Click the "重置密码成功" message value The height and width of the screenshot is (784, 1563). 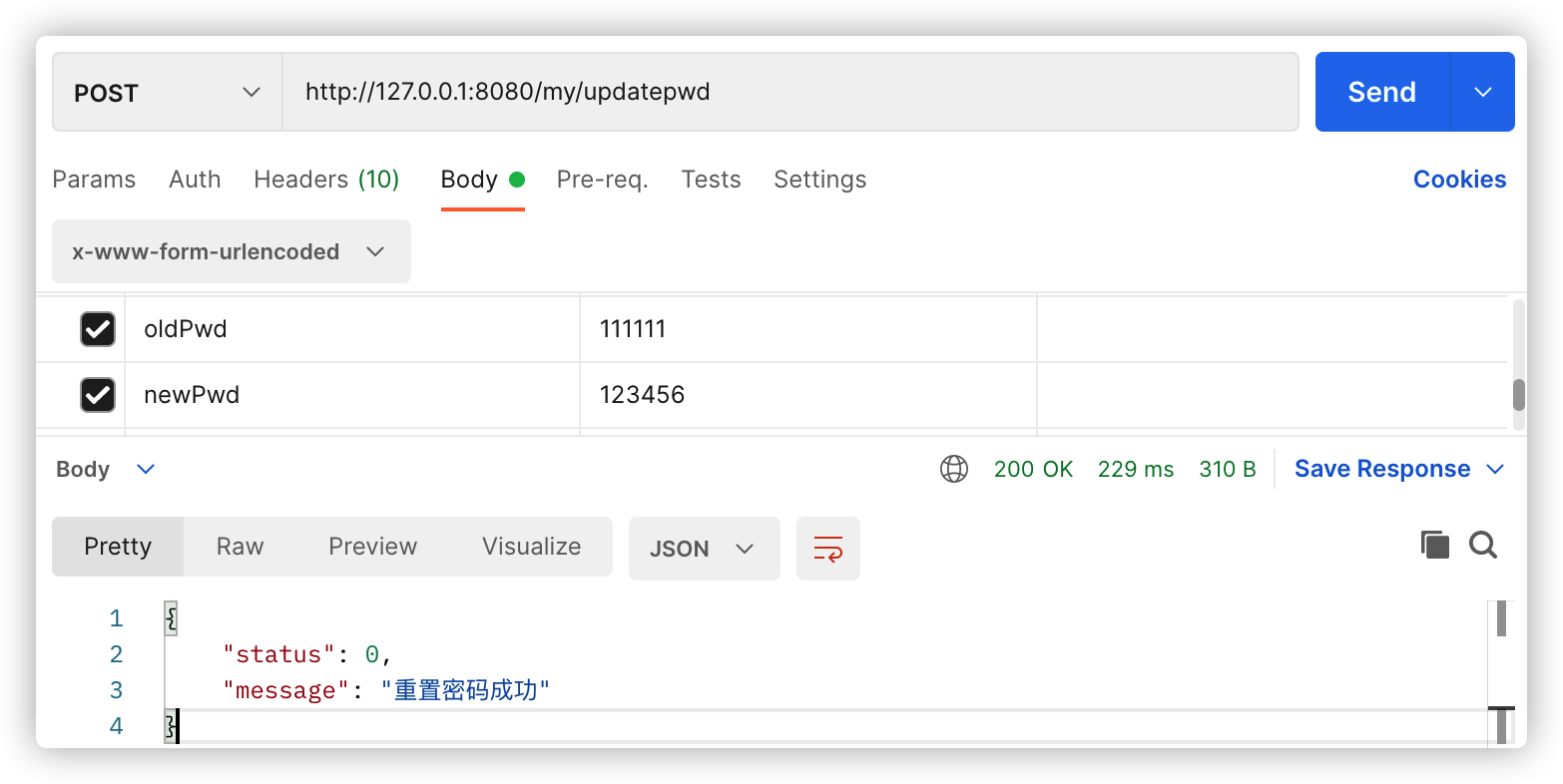click(466, 690)
